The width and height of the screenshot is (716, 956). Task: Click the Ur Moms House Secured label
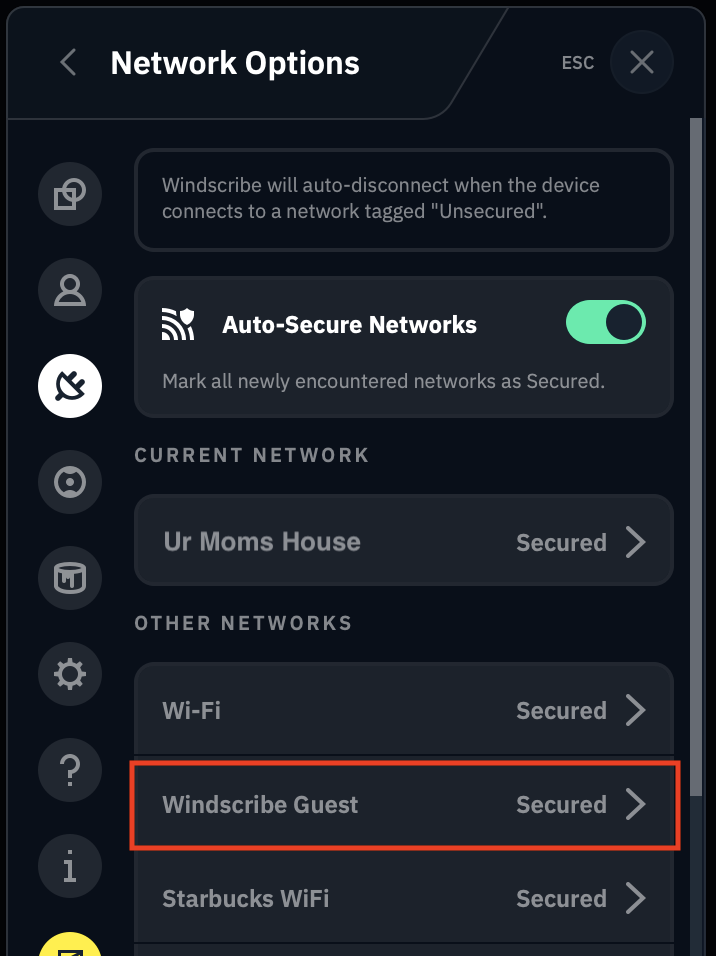561,541
